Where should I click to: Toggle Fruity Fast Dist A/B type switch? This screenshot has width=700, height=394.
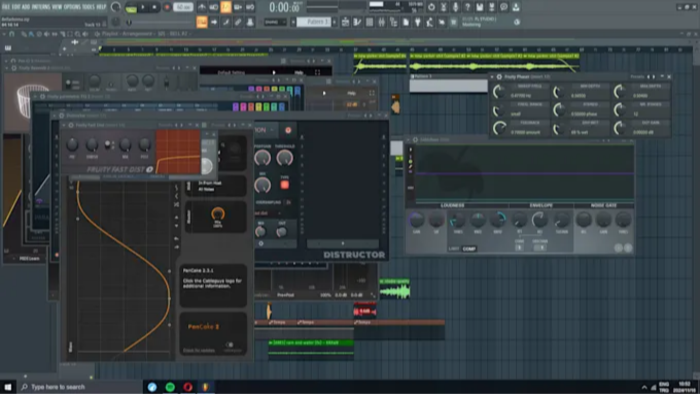(108, 145)
